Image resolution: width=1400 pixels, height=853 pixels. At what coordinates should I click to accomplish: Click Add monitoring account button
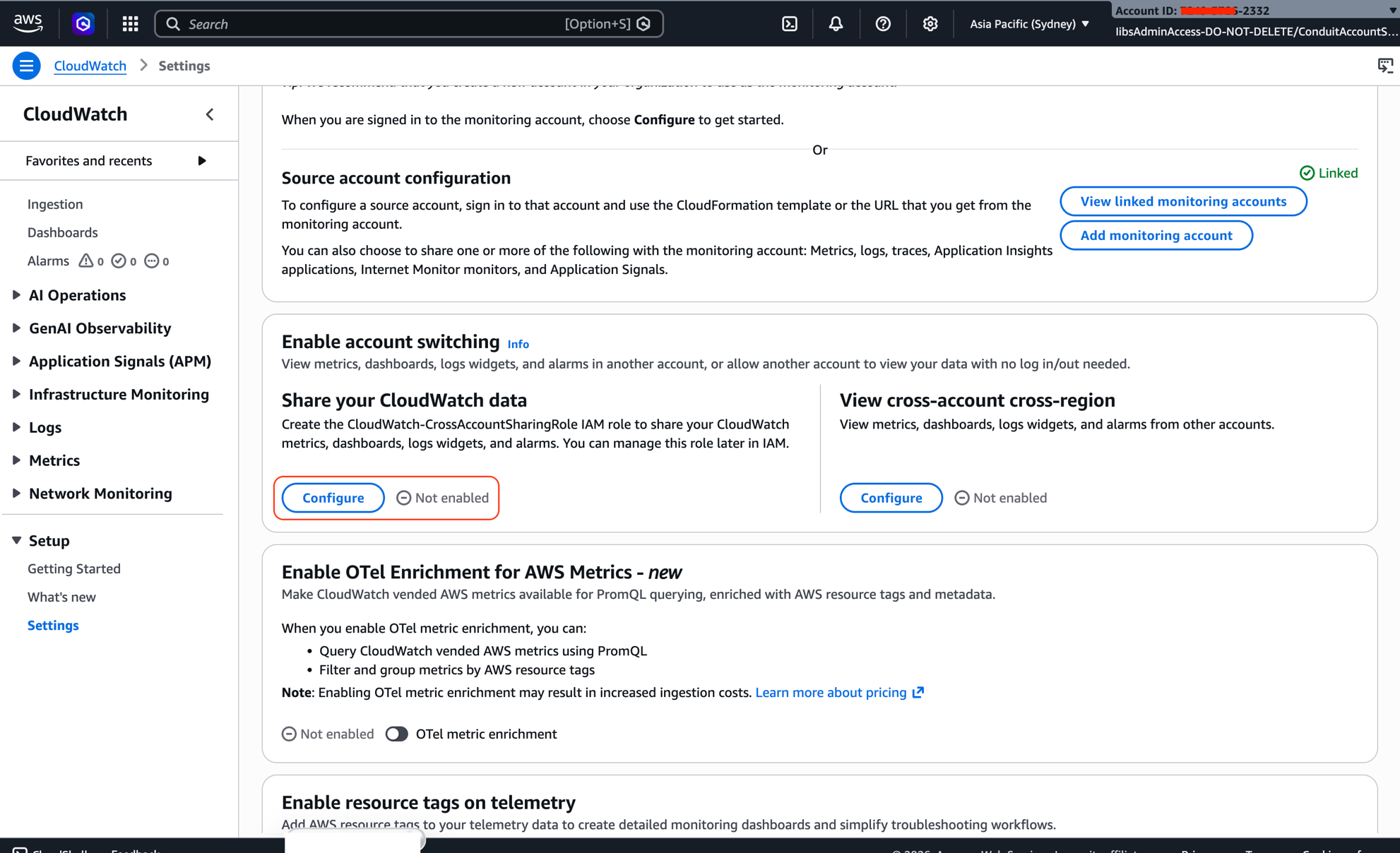pos(1156,235)
